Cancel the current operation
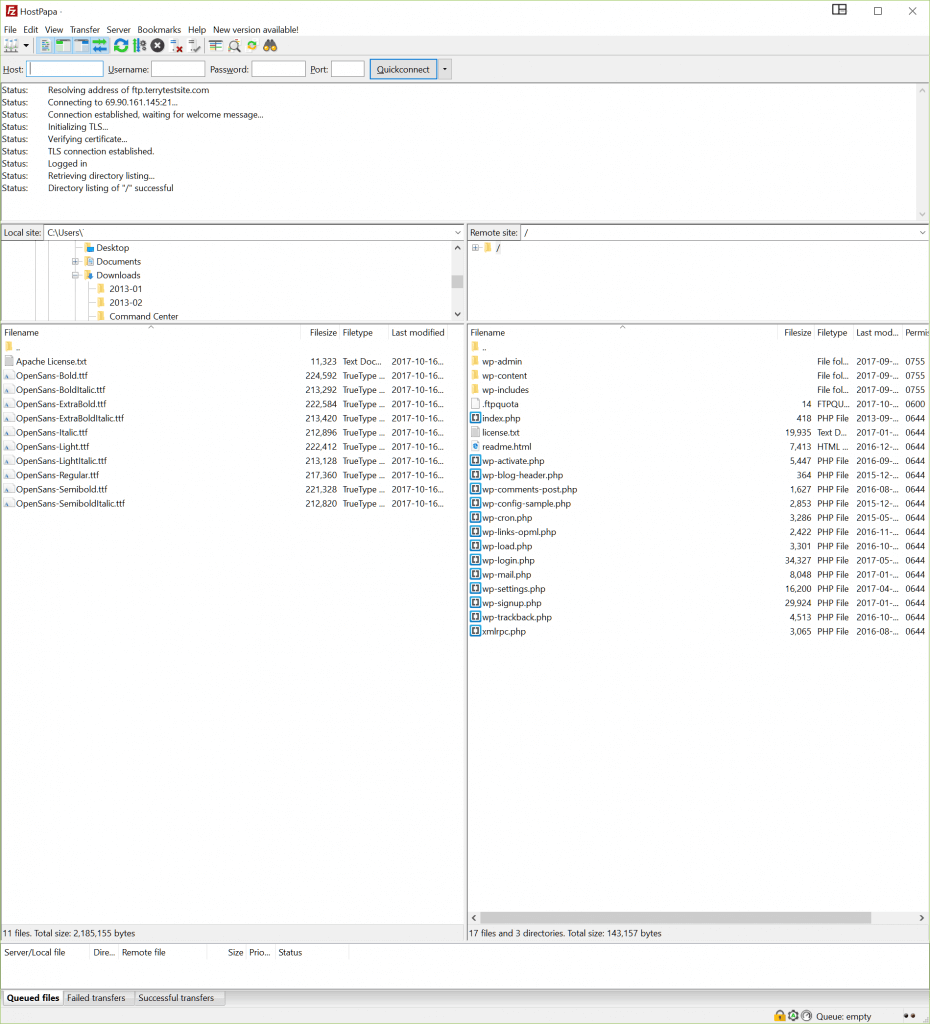 tap(156, 45)
